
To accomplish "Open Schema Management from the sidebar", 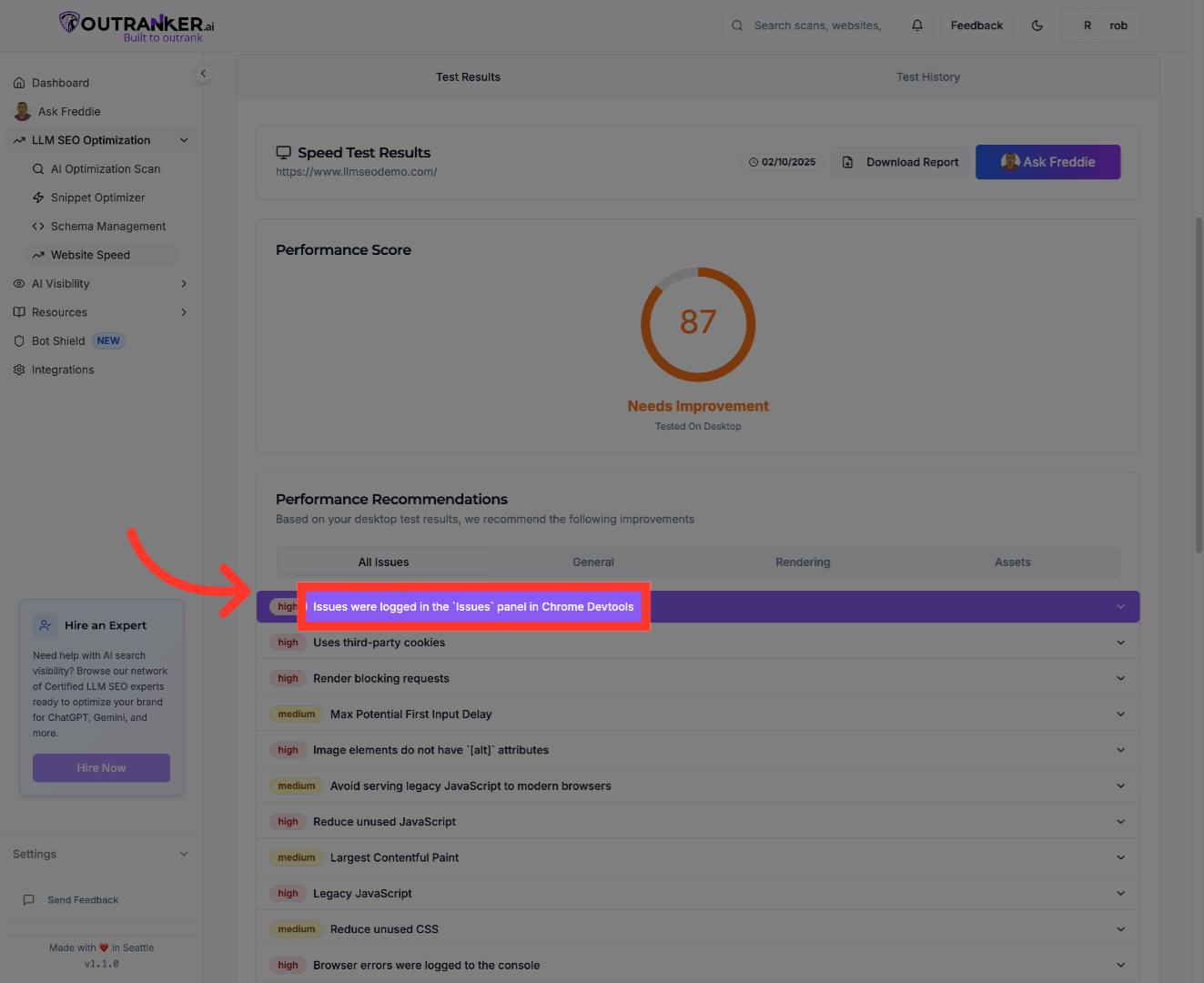I will [x=107, y=226].
